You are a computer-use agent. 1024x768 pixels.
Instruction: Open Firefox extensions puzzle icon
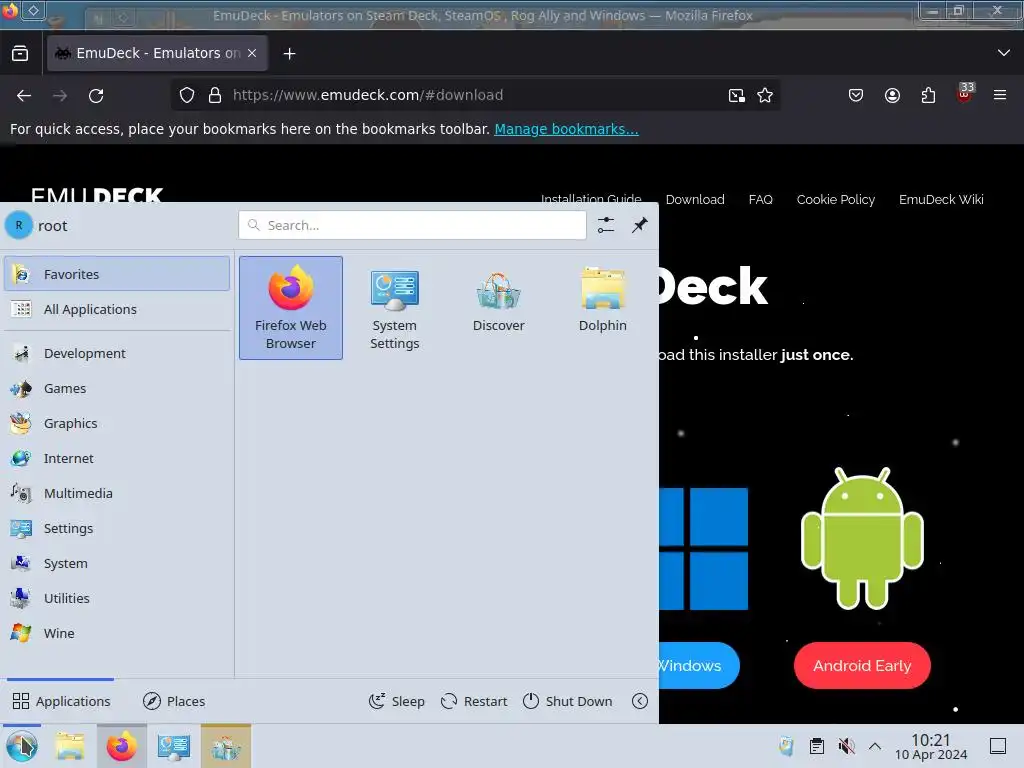click(x=928, y=95)
